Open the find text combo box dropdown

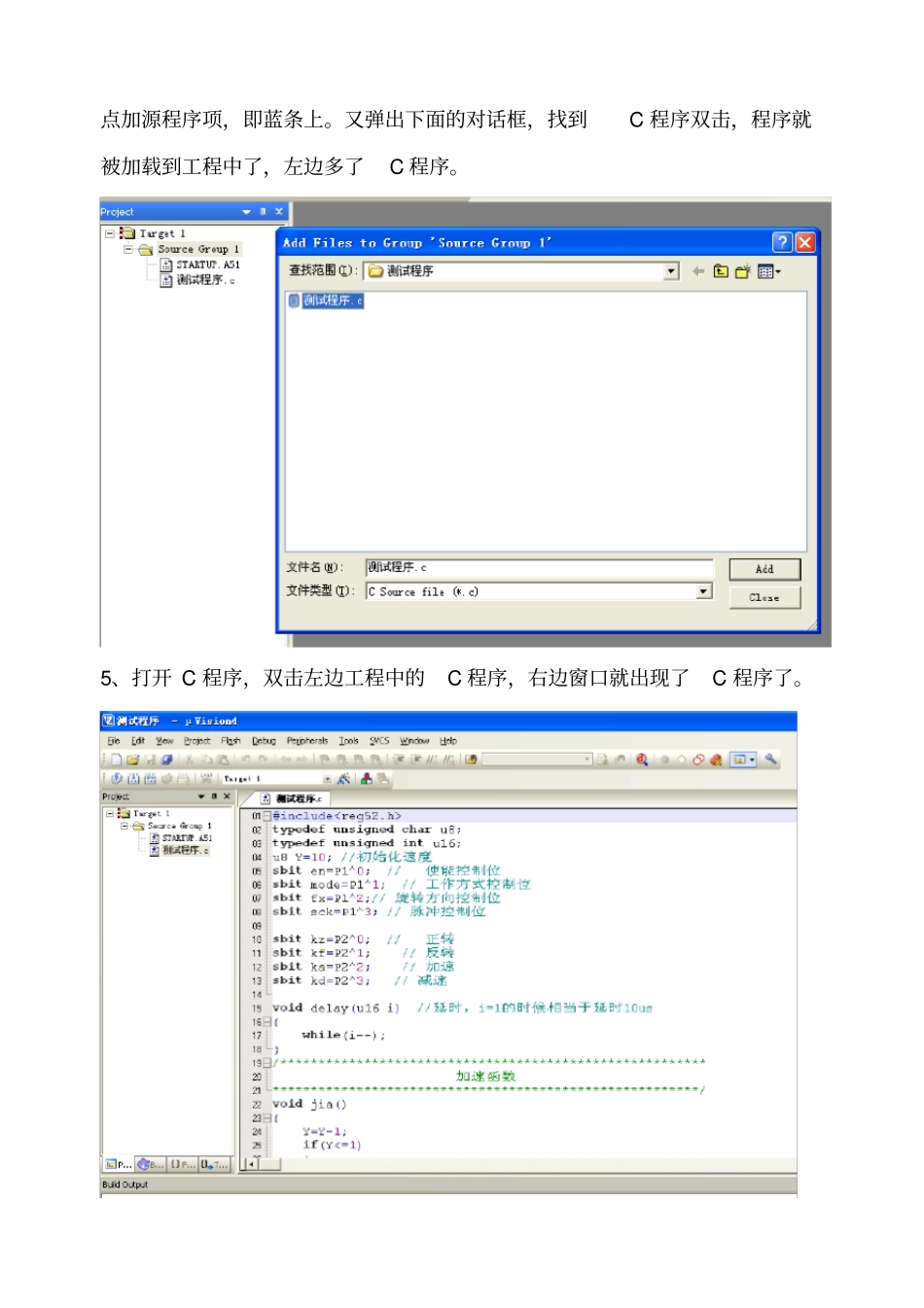point(586,760)
